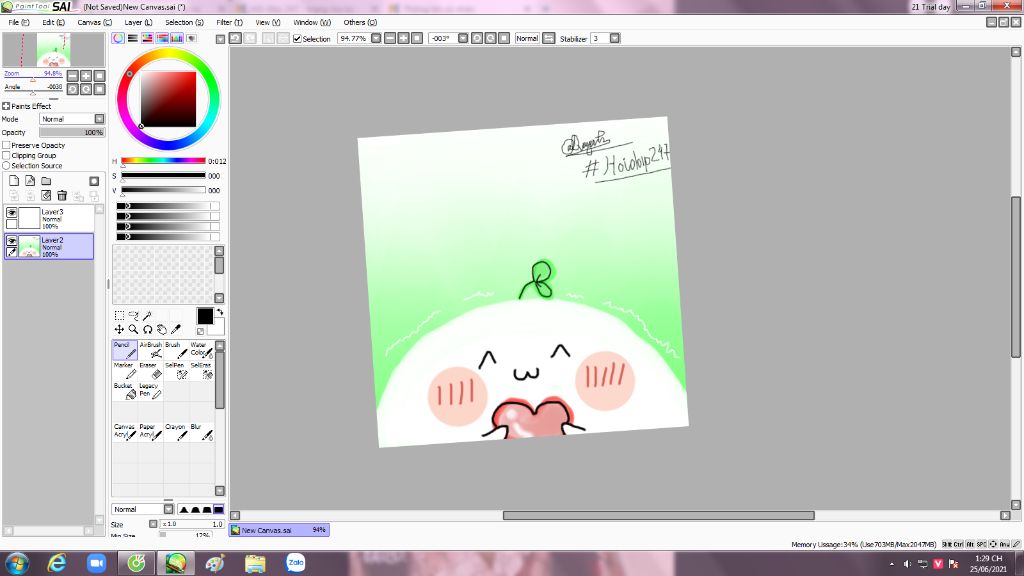Select the Selection Source radio button
Viewport: 1024px width, 576px height.
pyautogui.click(x=7, y=166)
